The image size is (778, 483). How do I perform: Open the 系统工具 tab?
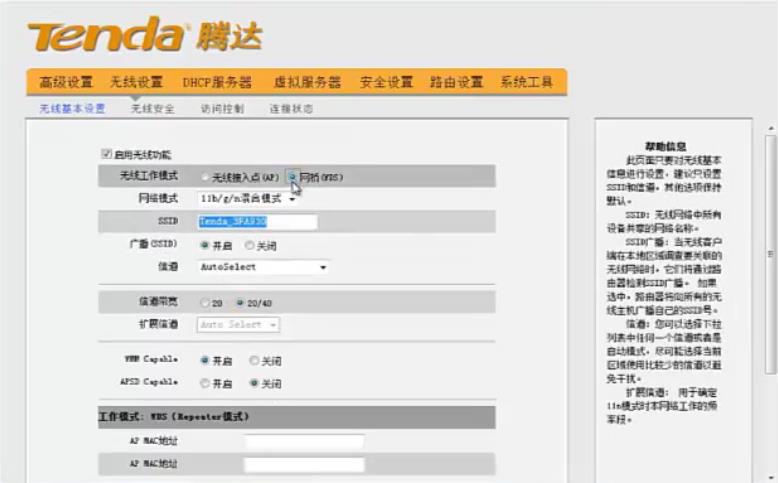pos(526,82)
